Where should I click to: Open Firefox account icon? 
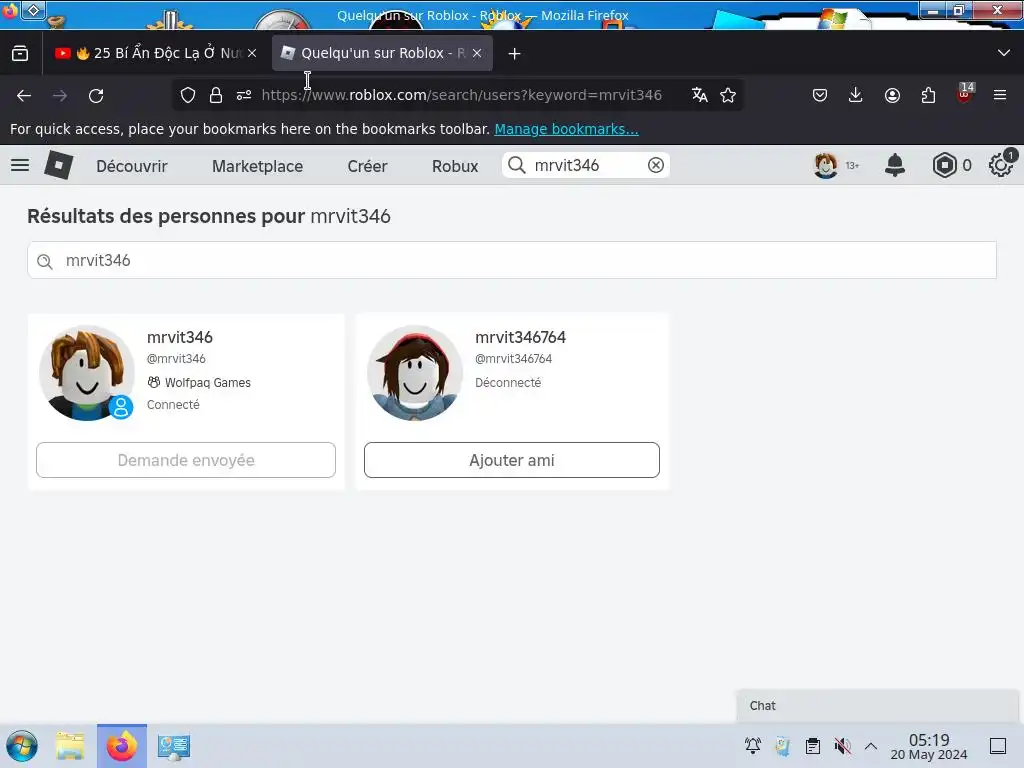(x=892, y=95)
